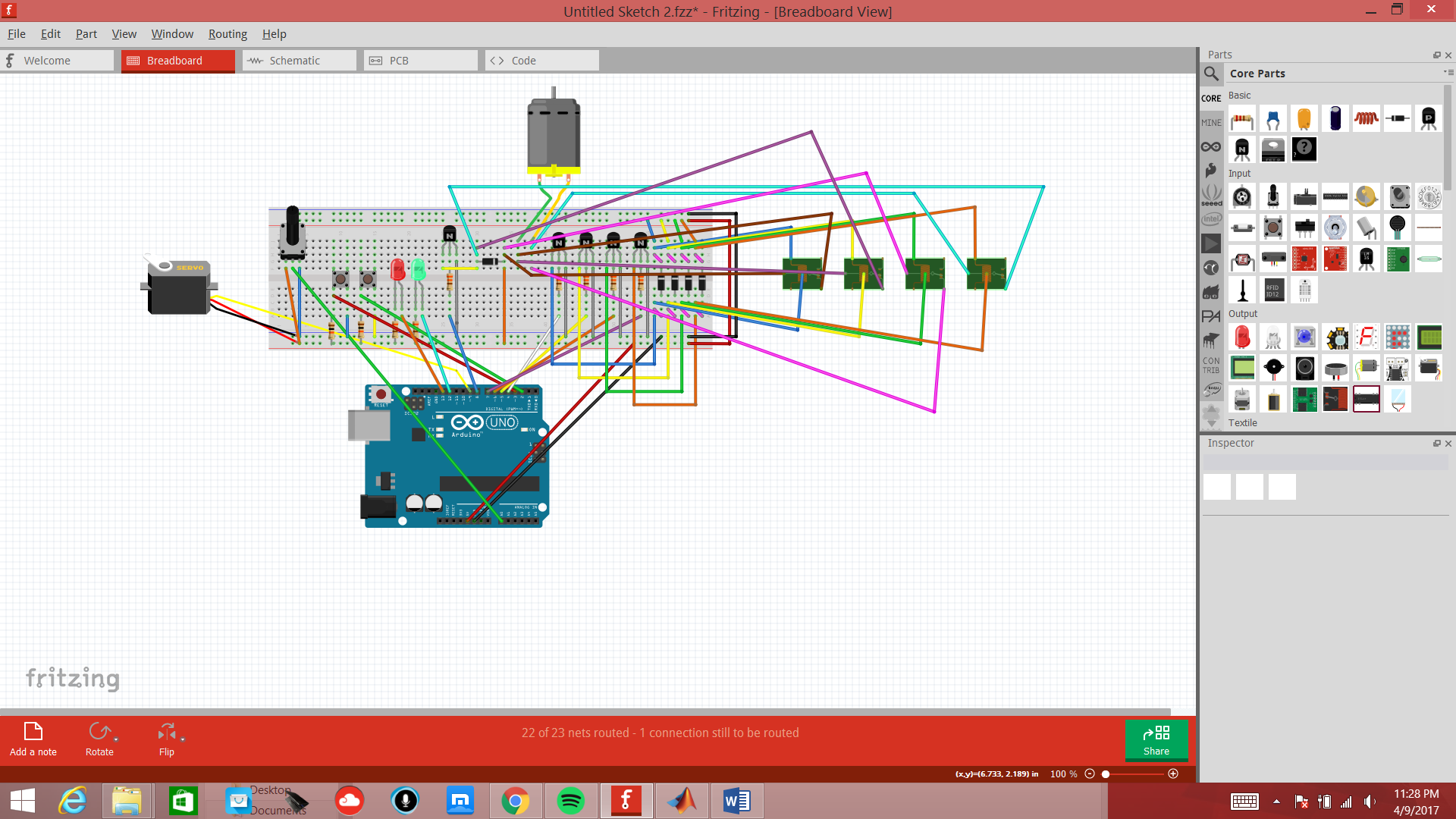Open the Seeed parts library

(1211, 196)
